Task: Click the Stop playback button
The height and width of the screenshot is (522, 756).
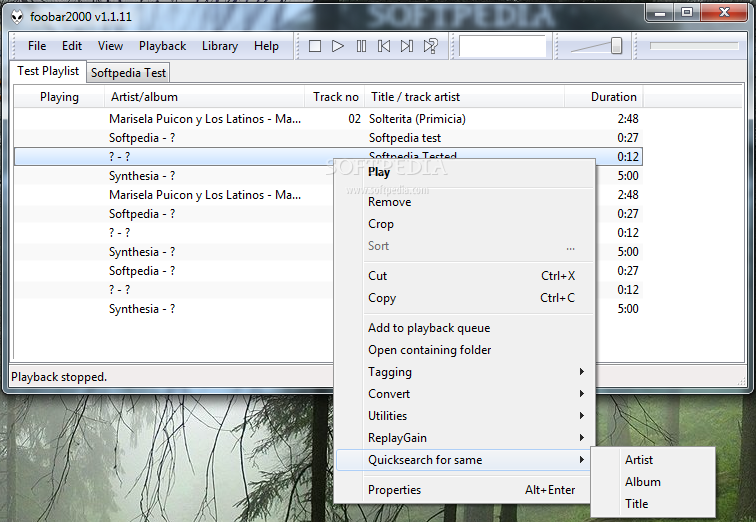Action: pos(315,46)
